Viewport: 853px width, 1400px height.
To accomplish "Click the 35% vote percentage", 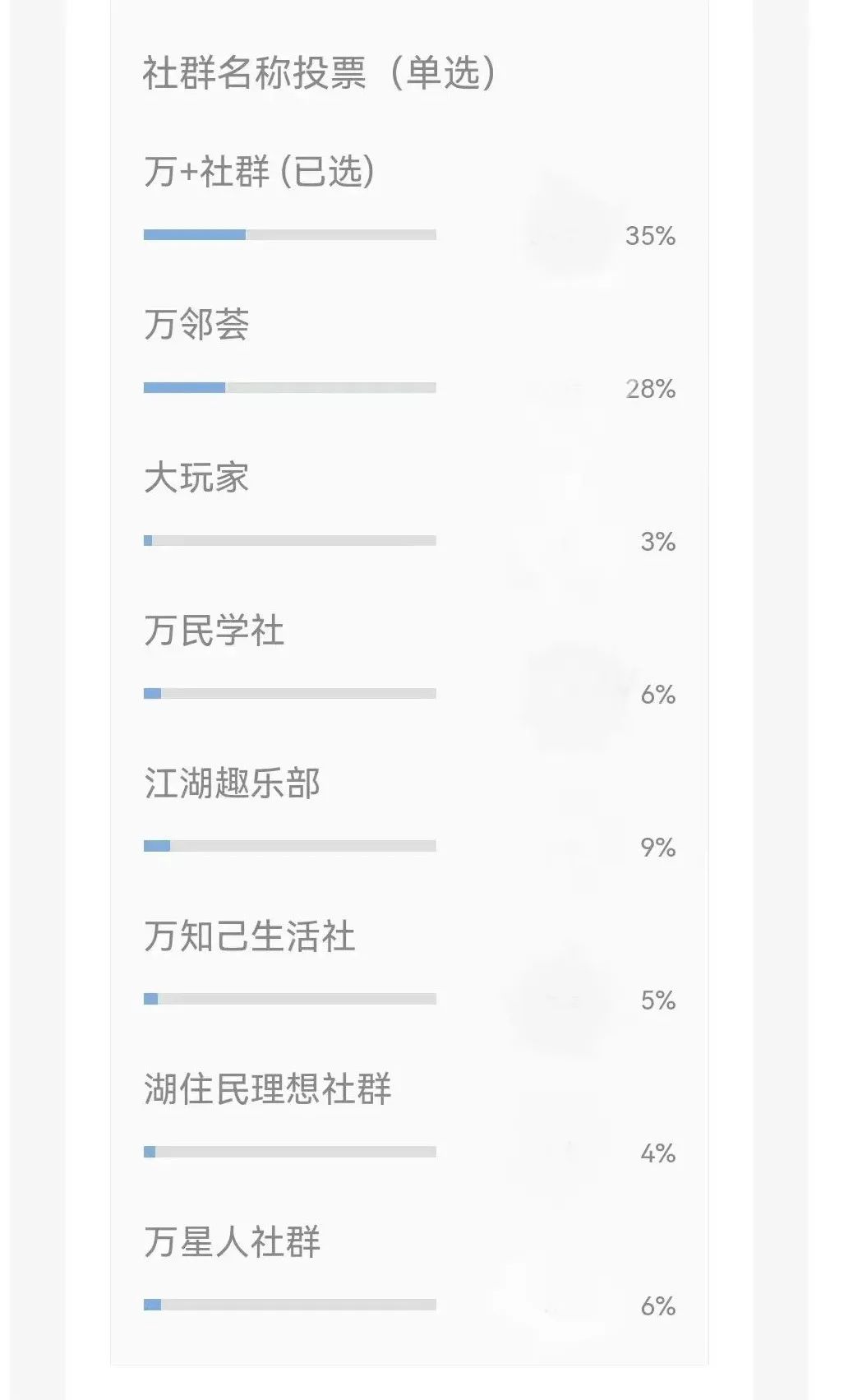I will click(650, 236).
